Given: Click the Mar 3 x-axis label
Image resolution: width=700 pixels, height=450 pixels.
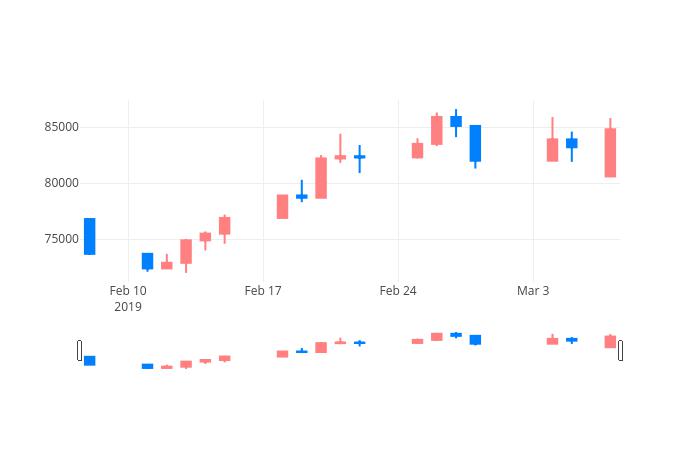Looking at the screenshot, I should (533, 291).
